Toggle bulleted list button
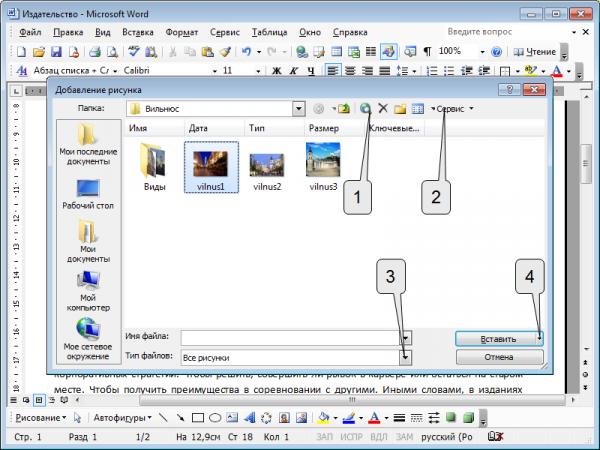The height and width of the screenshot is (450, 600). pyautogui.click(x=449, y=71)
